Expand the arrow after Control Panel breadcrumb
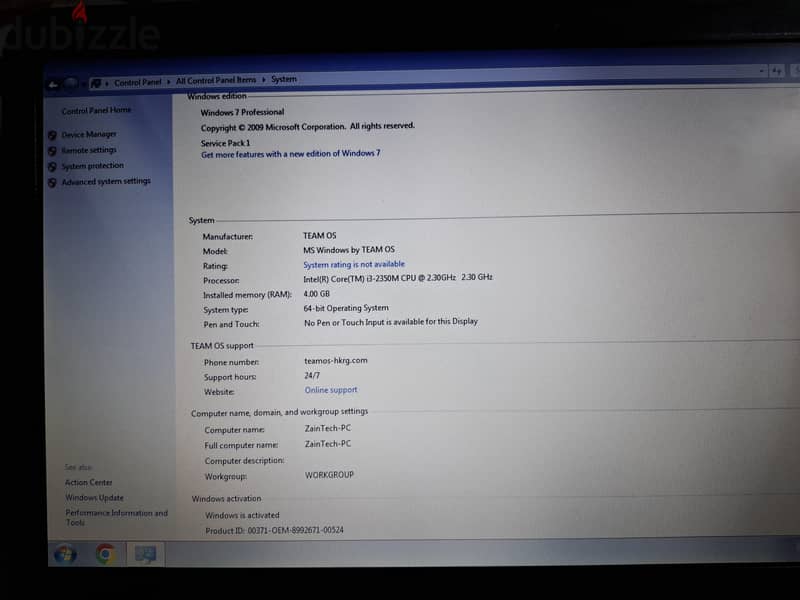Image resolution: width=800 pixels, height=600 pixels. coord(168,82)
